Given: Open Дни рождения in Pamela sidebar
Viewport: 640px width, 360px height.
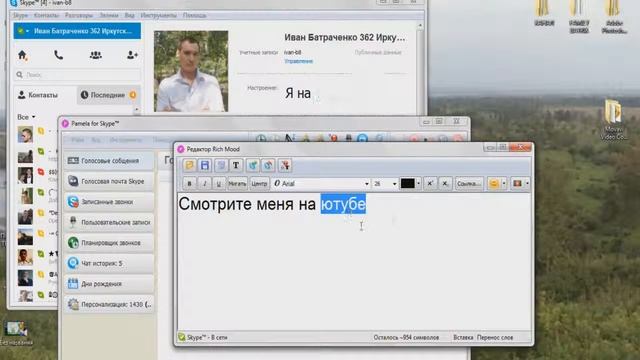Looking at the screenshot, I should point(109,284).
